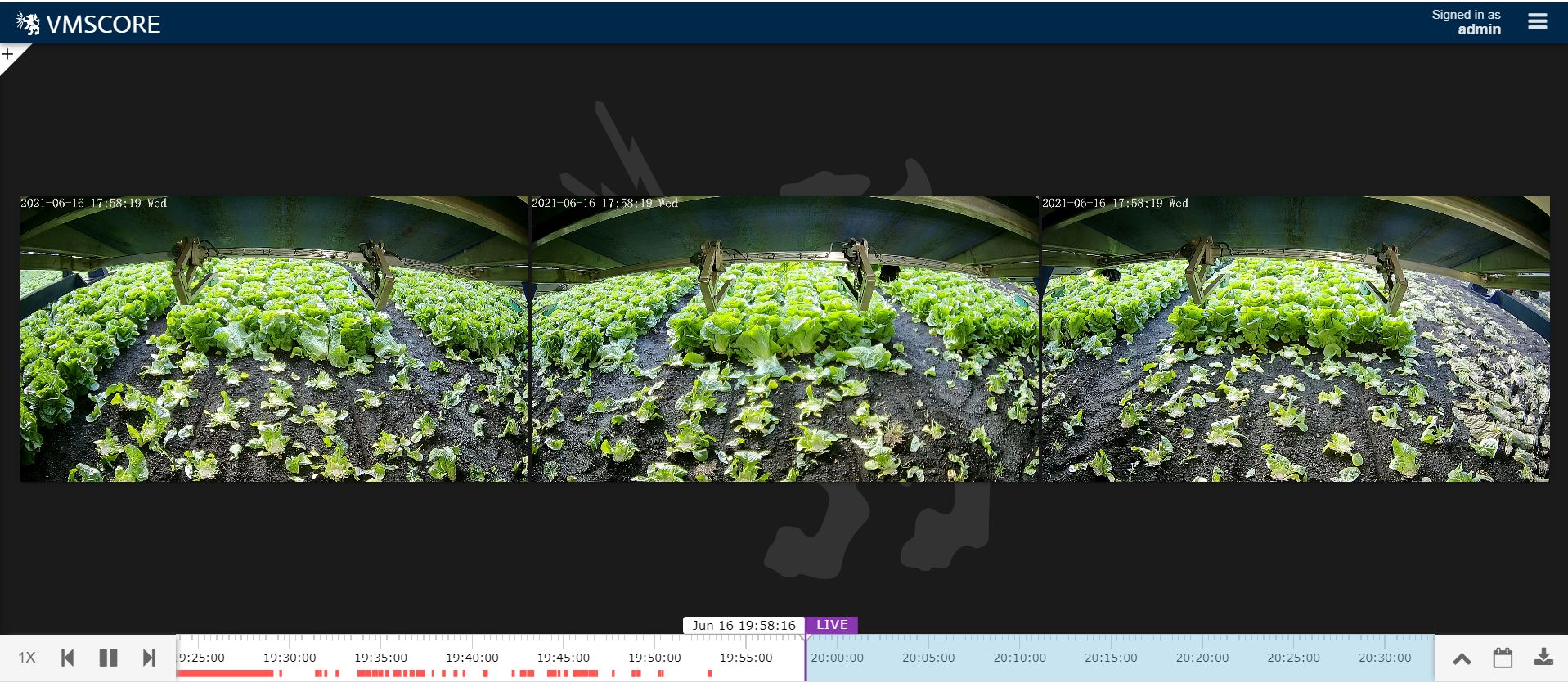Image resolution: width=1568 pixels, height=683 pixels.
Task: Click the purple playhead cursor line
Action: pyautogui.click(x=805, y=658)
